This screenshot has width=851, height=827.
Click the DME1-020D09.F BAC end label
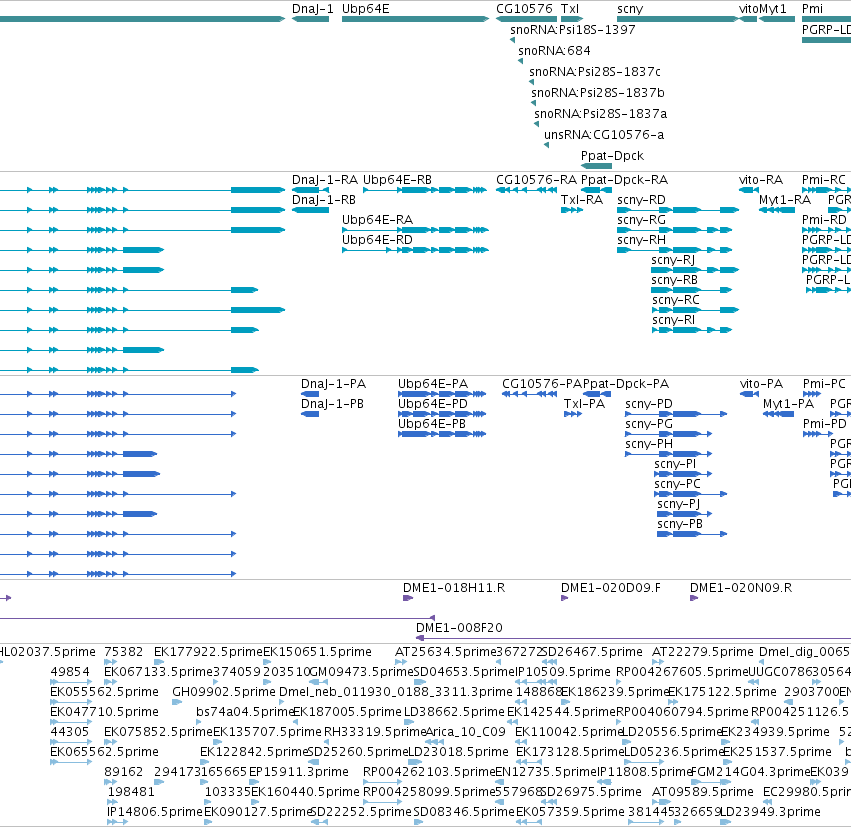(611, 588)
